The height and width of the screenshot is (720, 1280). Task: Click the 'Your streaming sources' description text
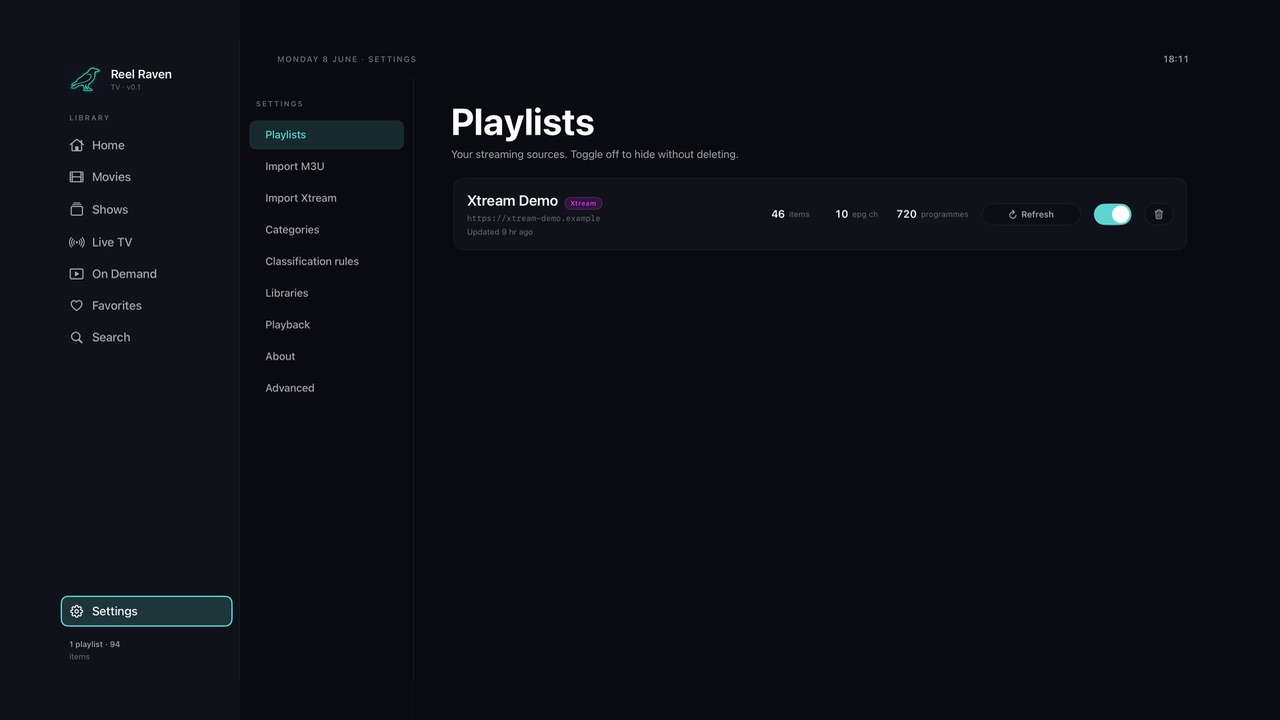(595, 155)
